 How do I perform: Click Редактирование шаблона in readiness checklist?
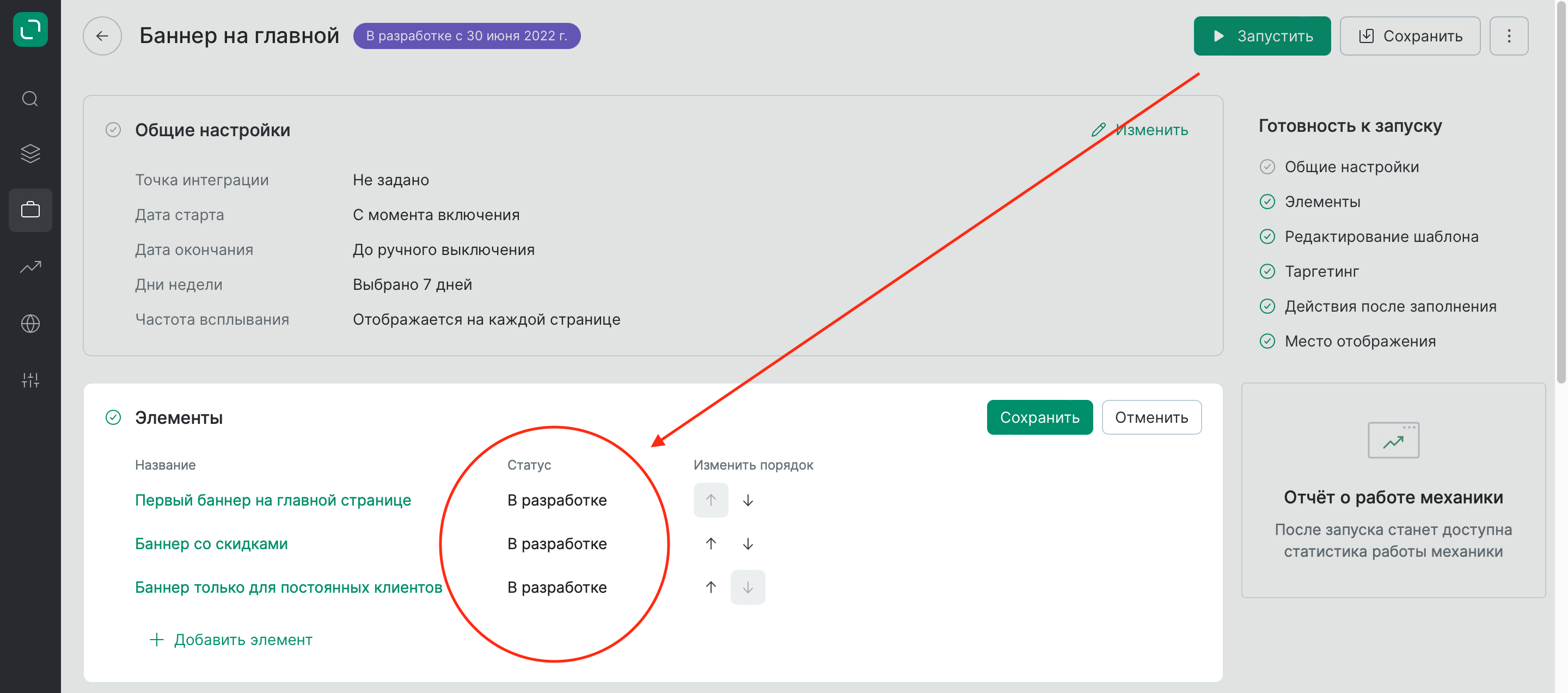pyautogui.click(x=1381, y=236)
